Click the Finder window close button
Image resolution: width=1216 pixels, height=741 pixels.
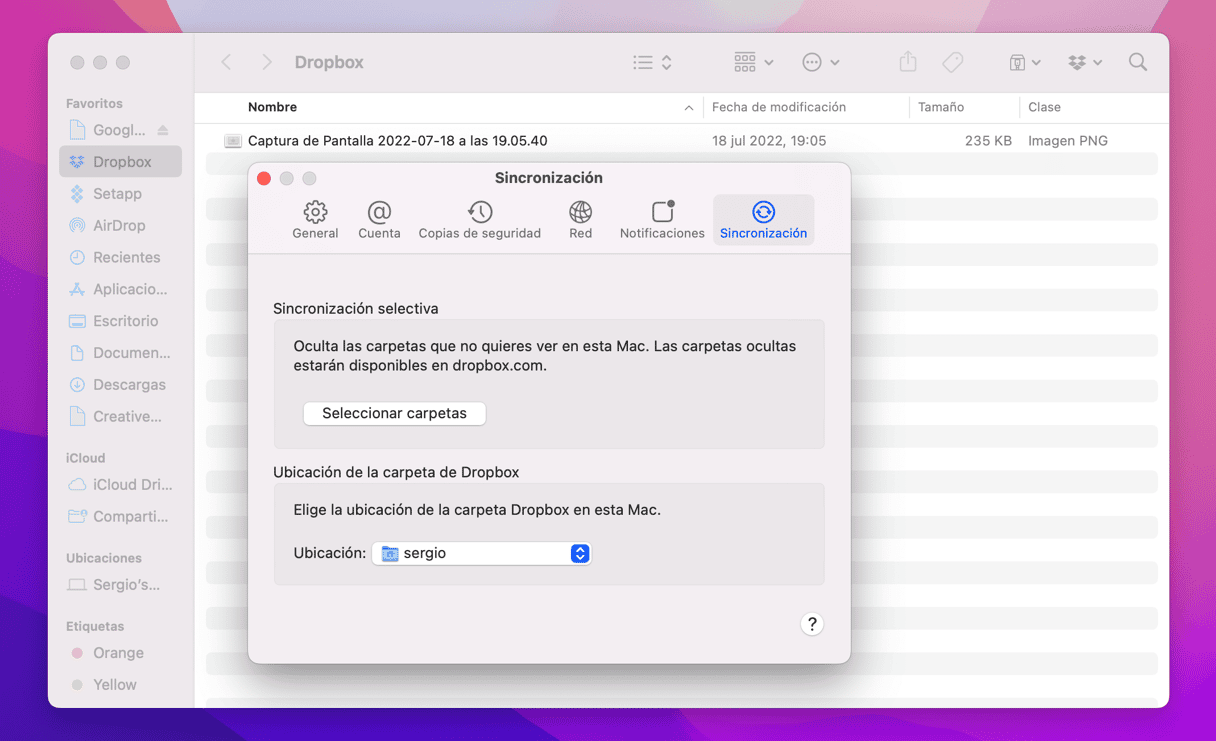pyautogui.click(x=77, y=62)
